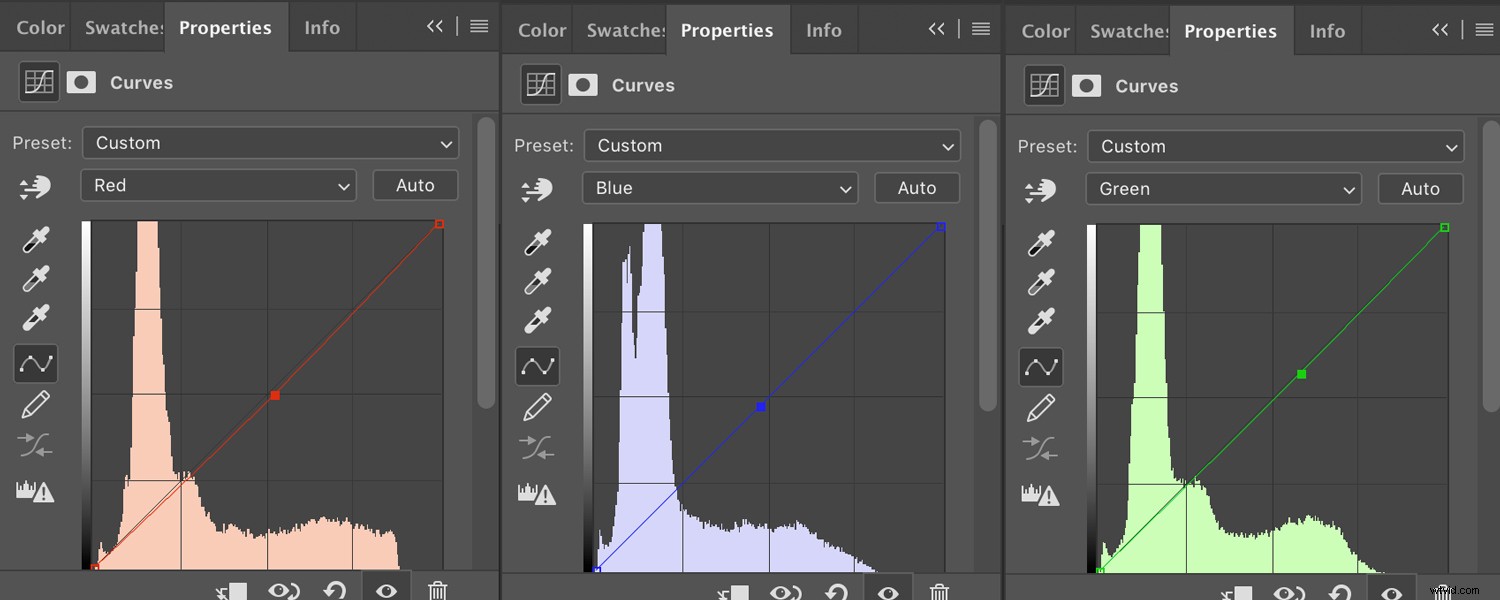This screenshot has width=1500, height=600.
Task: Click the clip-to-layer icon below the Red curve
Action: 230,590
